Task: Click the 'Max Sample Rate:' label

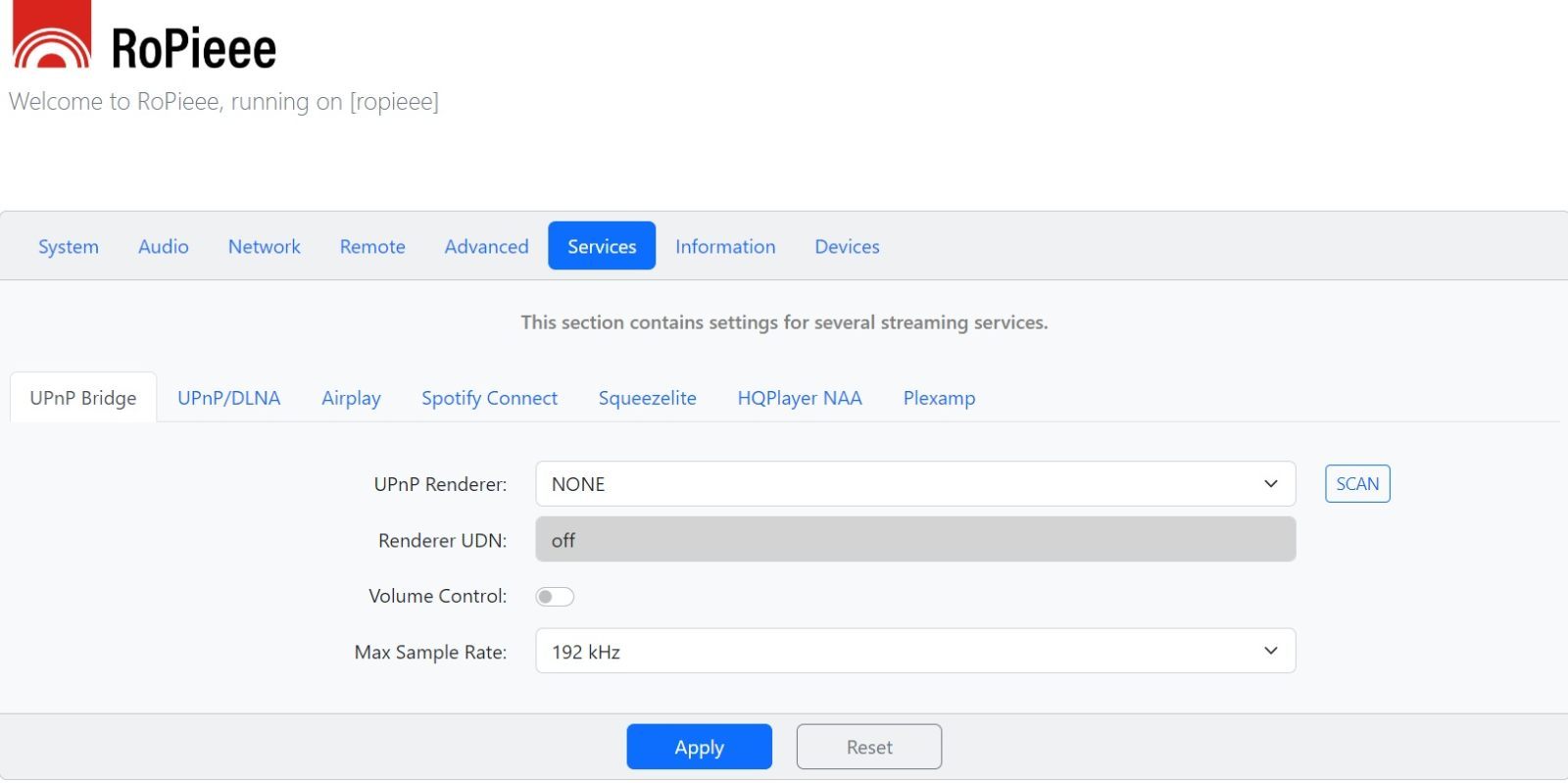Action: [430, 652]
